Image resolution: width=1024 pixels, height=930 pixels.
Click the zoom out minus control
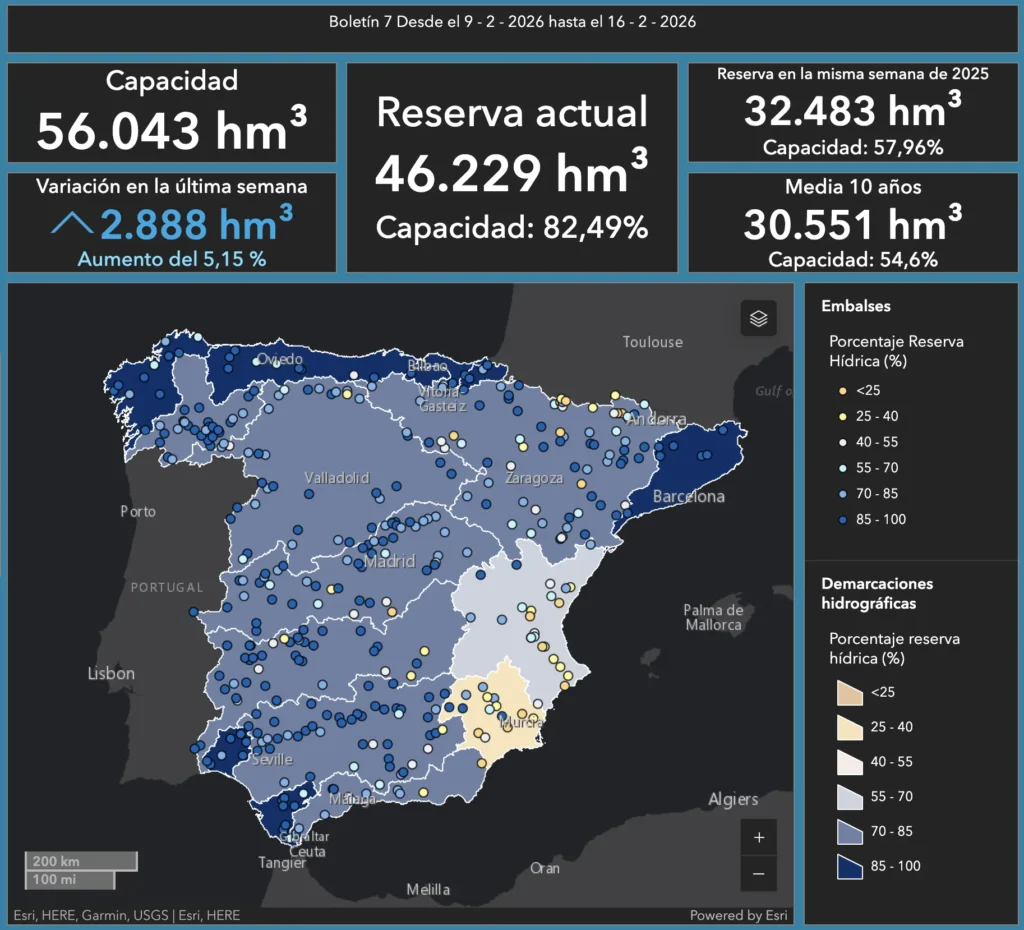coord(758,874)
